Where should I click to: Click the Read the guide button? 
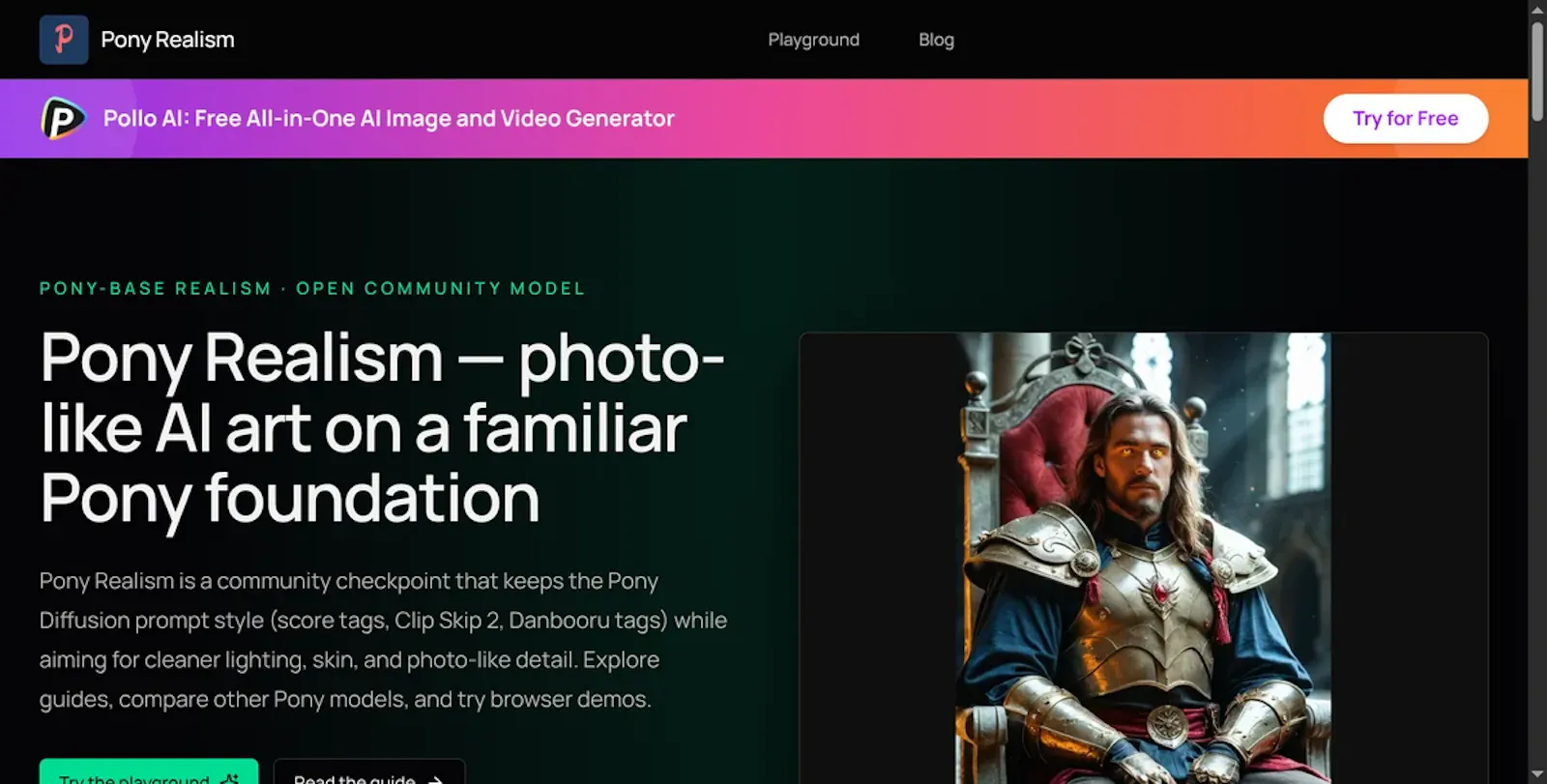369,771
